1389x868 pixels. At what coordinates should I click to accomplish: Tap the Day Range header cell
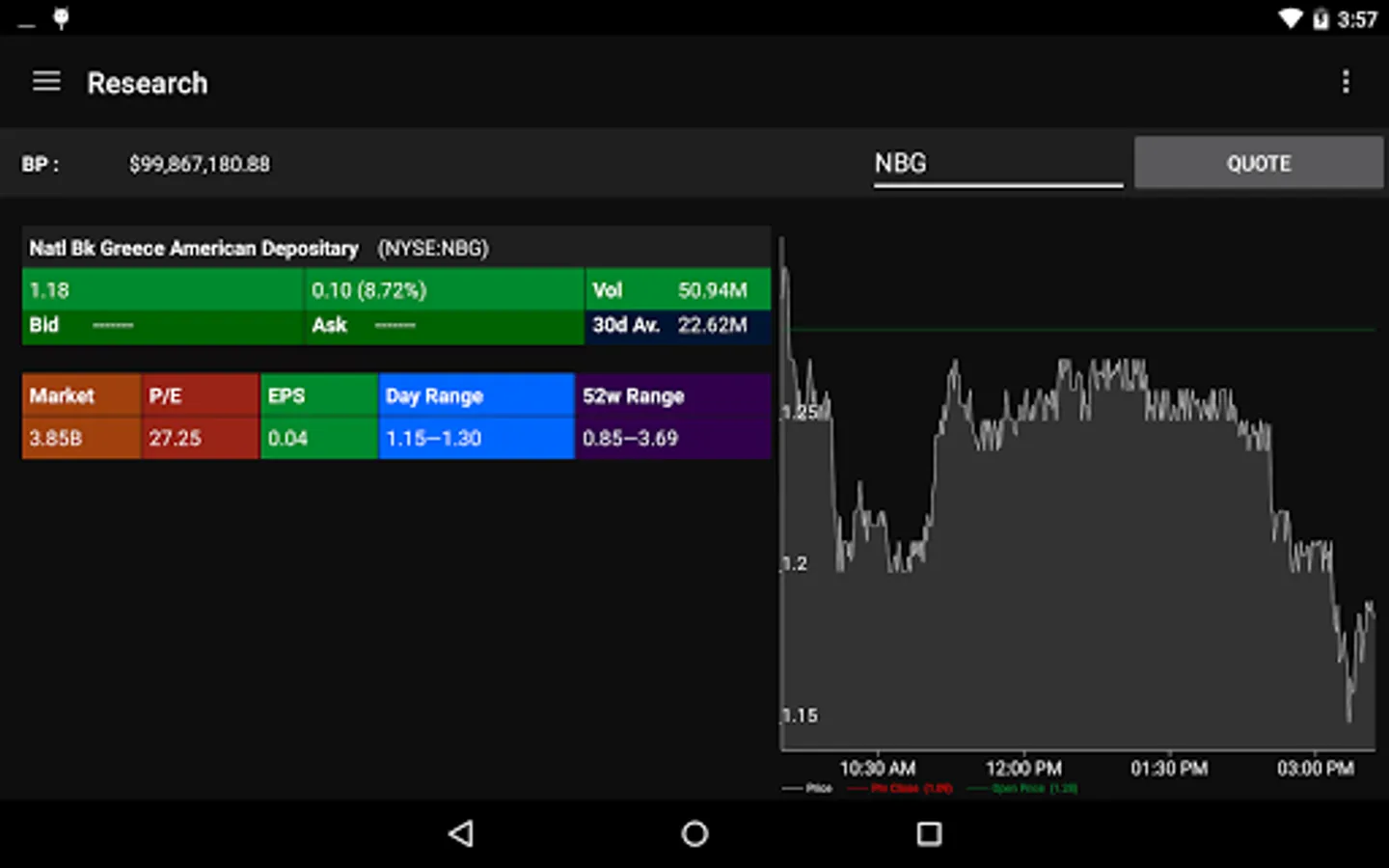tap(477, 395)
